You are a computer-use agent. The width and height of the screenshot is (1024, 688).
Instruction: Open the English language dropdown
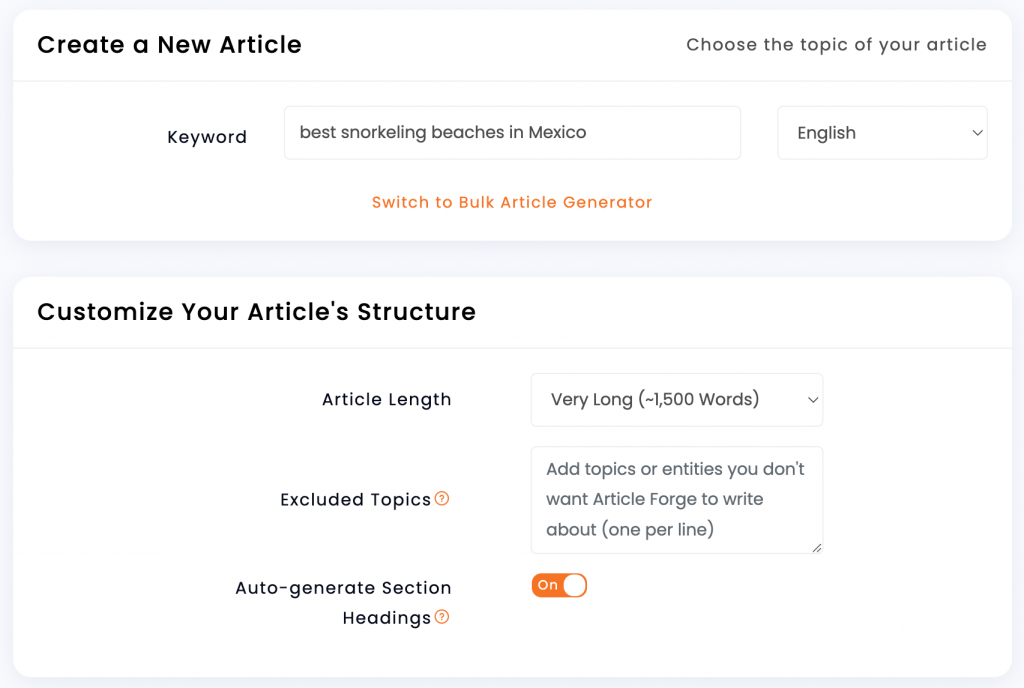point(882,133)
